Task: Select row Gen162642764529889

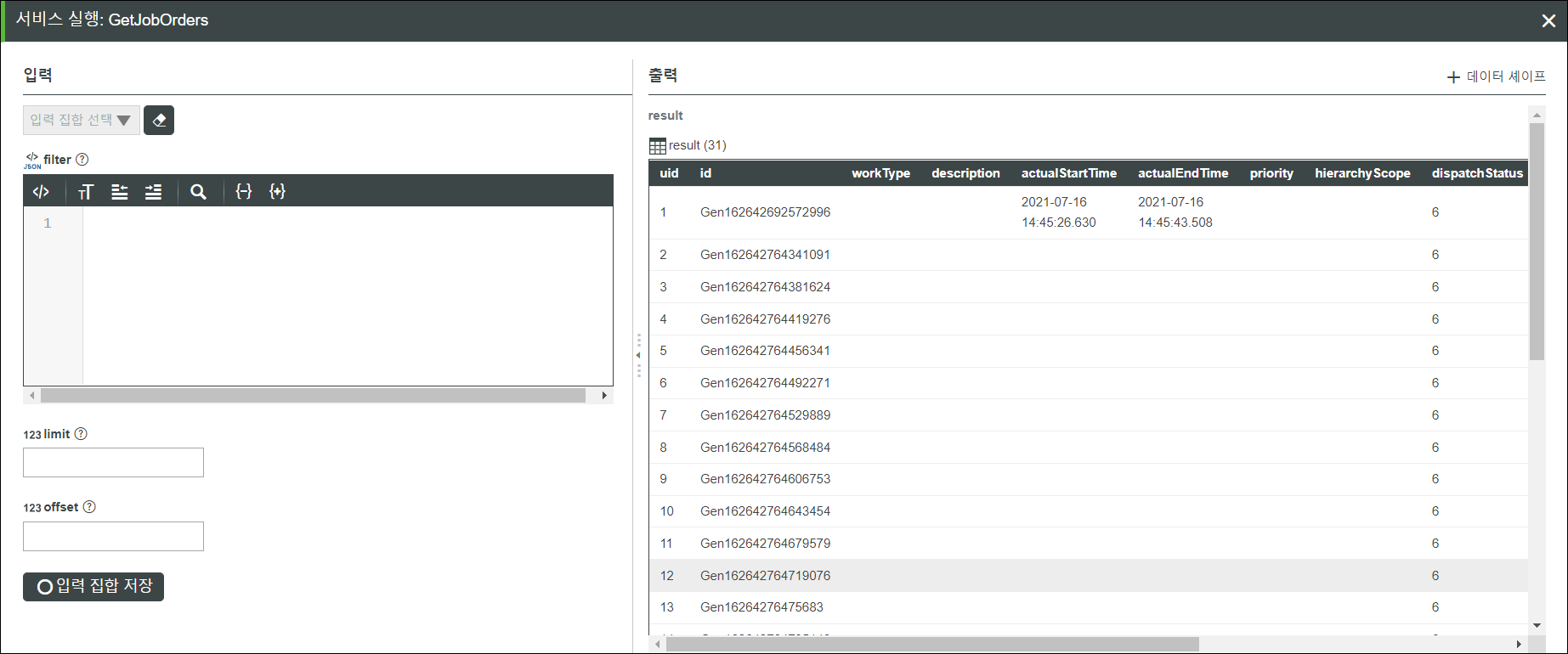Action: click(x=1089, y=415)
